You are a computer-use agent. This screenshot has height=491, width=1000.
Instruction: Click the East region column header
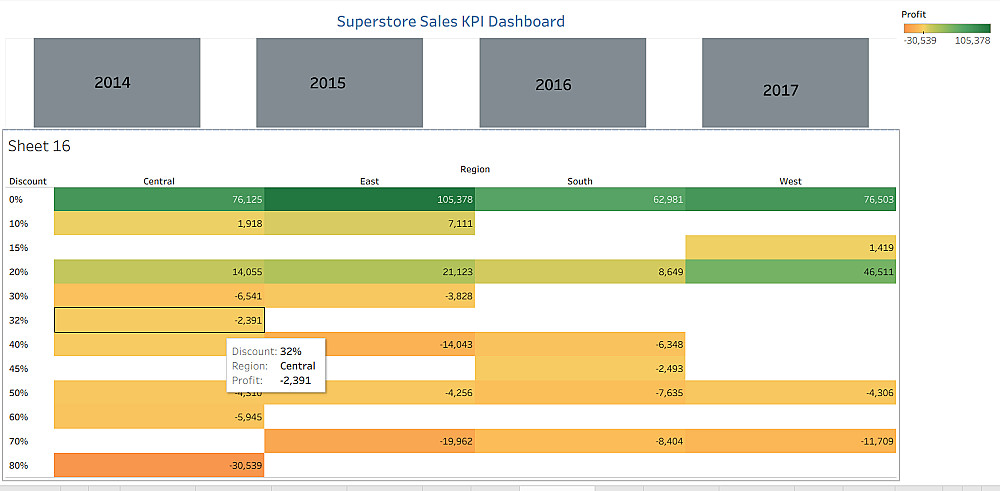[369, 181]
